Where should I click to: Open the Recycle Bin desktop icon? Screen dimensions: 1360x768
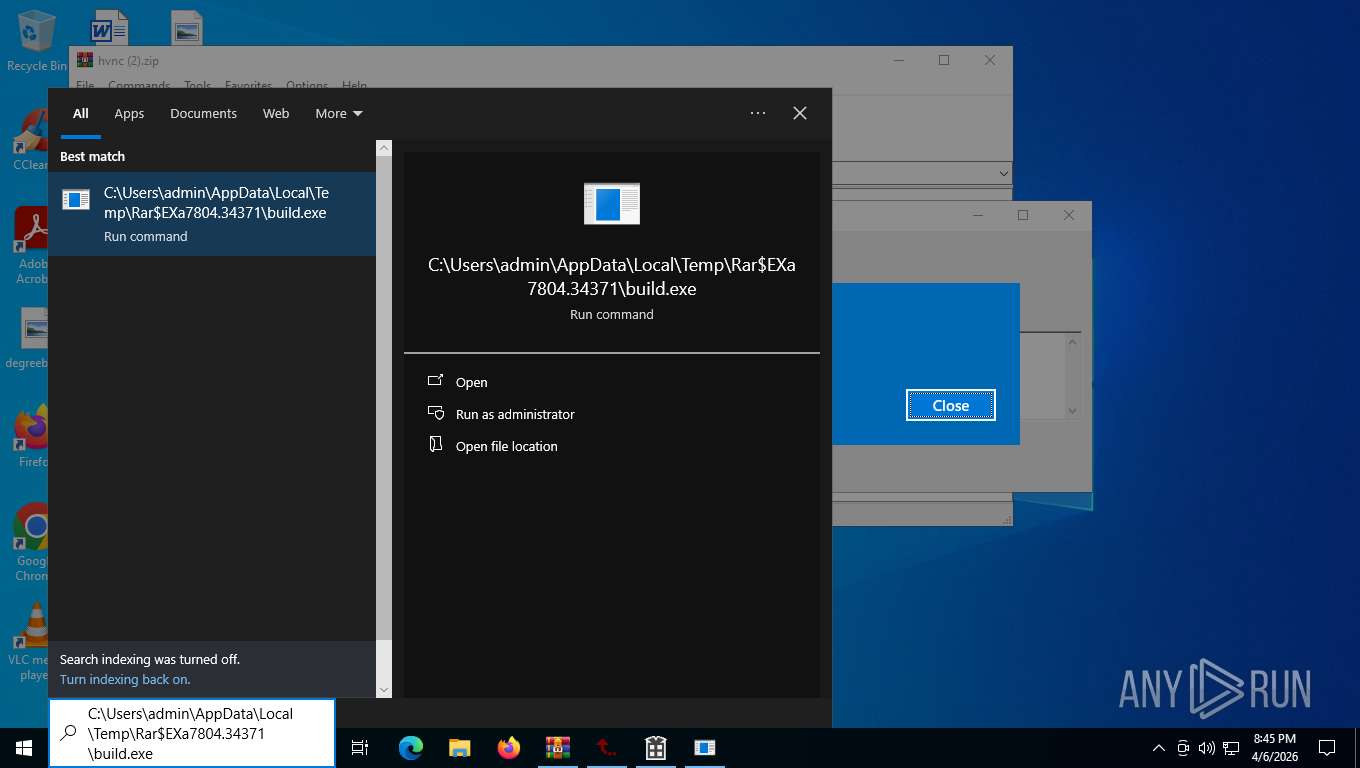click(36, 41)
